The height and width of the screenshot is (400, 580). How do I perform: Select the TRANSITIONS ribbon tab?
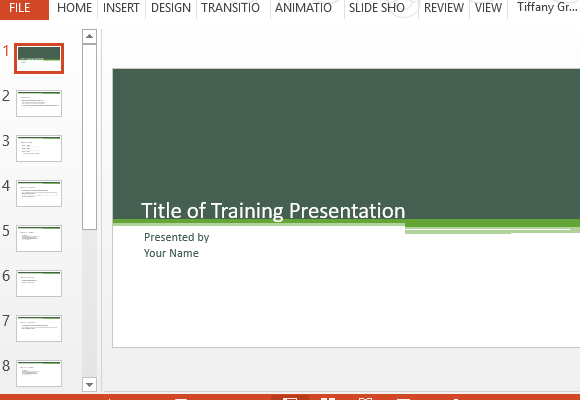[230, 8]
